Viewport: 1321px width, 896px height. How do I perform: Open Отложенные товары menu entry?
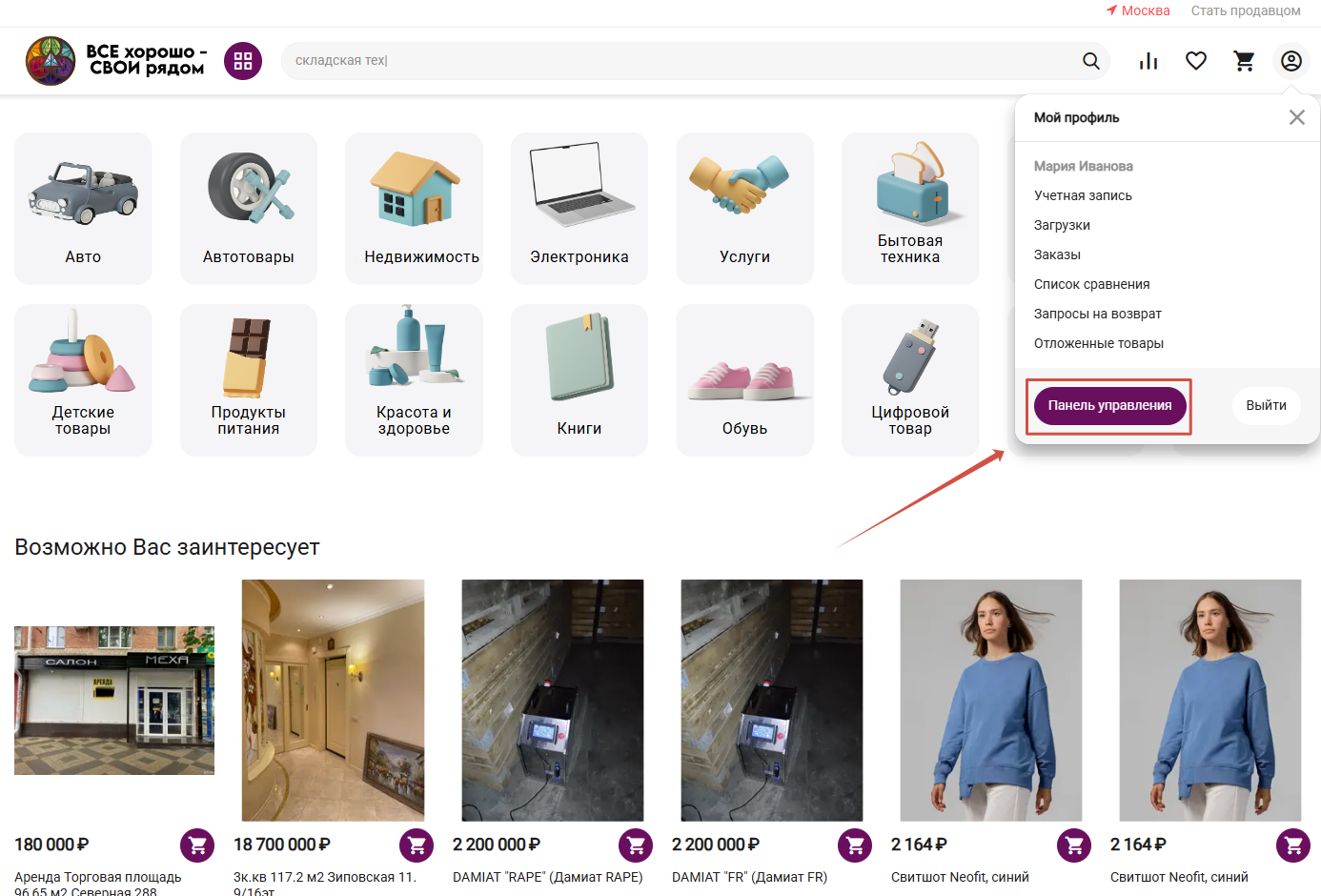tap(1098, 343)
